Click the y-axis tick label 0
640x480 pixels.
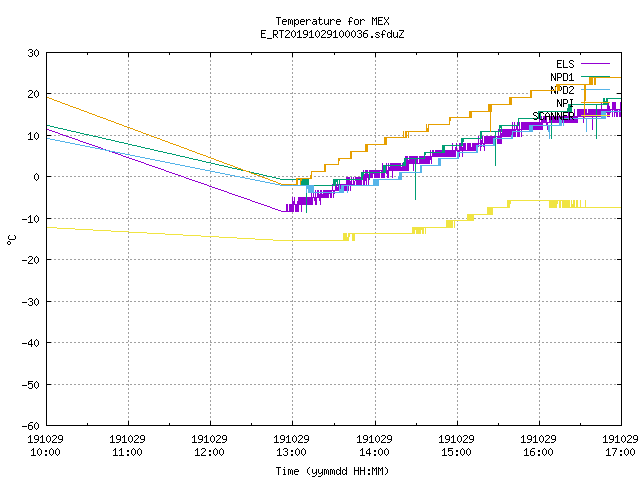[x=37, y=177]
